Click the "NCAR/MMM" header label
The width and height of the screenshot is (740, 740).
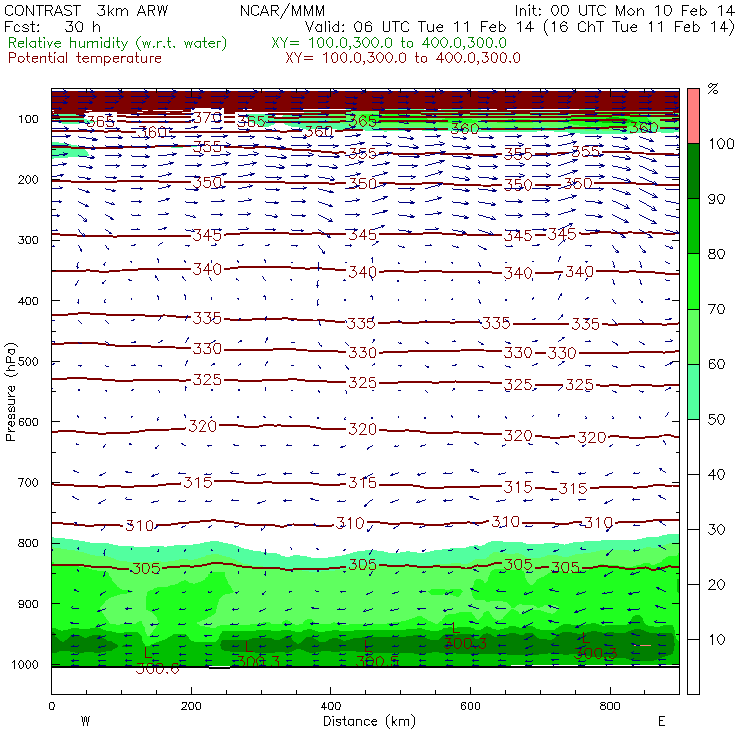click(x=282, y=11)
